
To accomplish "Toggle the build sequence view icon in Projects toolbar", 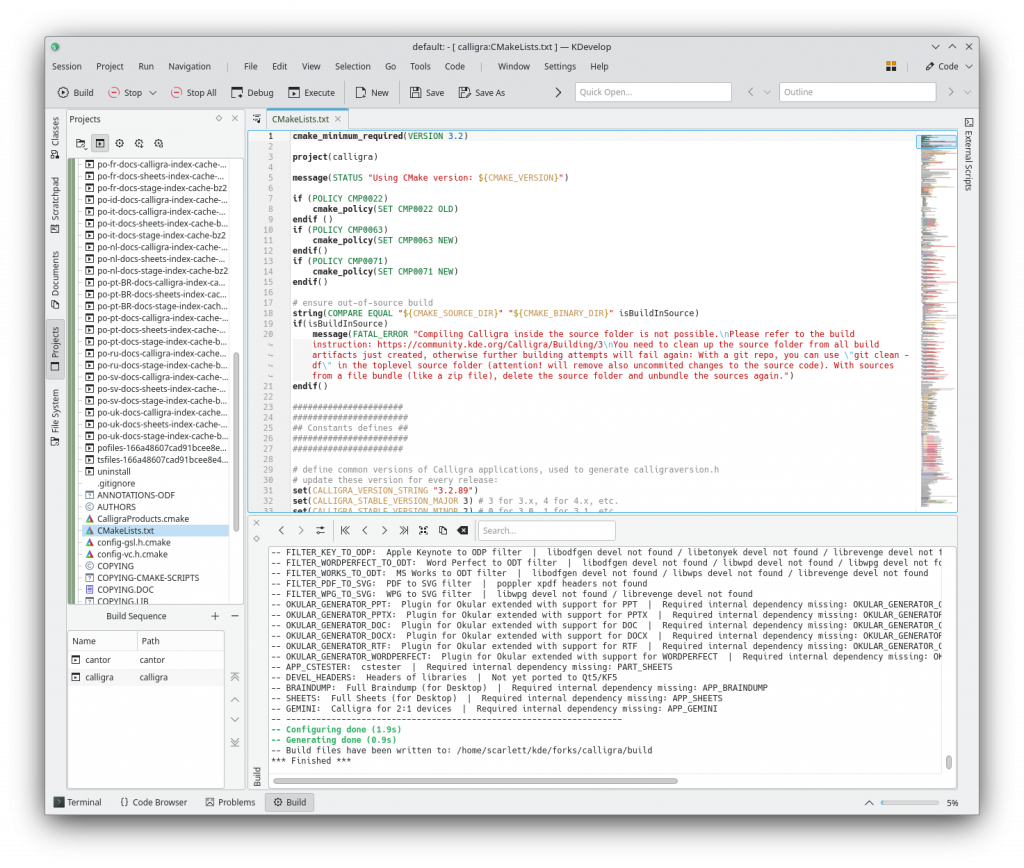I will point(100,143).
